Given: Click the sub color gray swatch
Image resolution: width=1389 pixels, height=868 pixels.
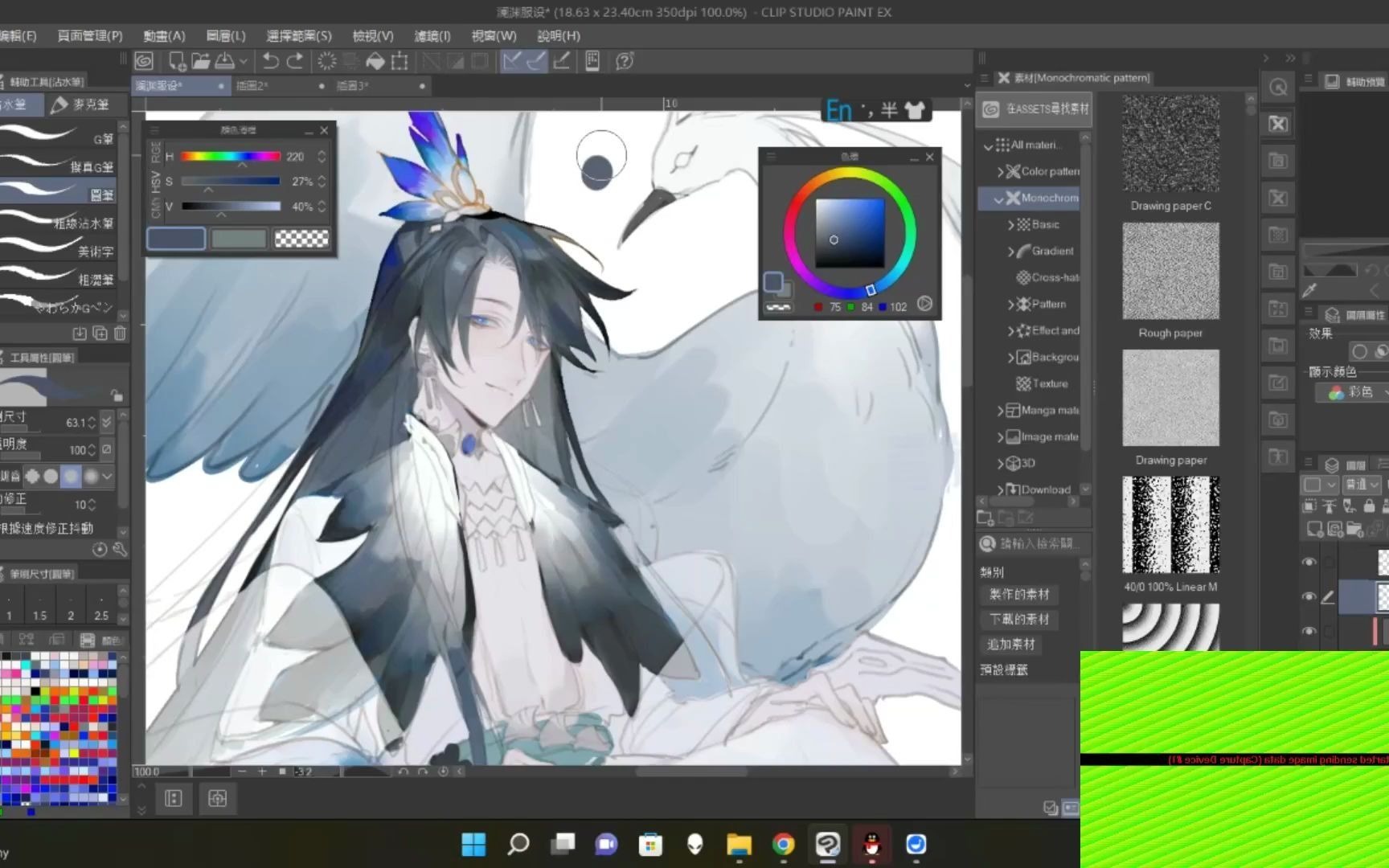Looking at the screenshot, I should (x=239, y=238).
